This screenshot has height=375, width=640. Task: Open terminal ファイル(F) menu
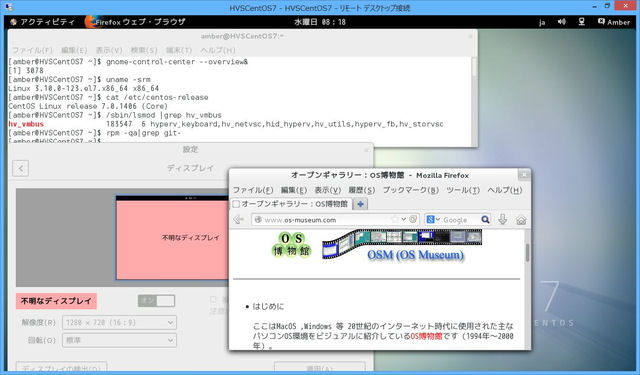point(33,50)
